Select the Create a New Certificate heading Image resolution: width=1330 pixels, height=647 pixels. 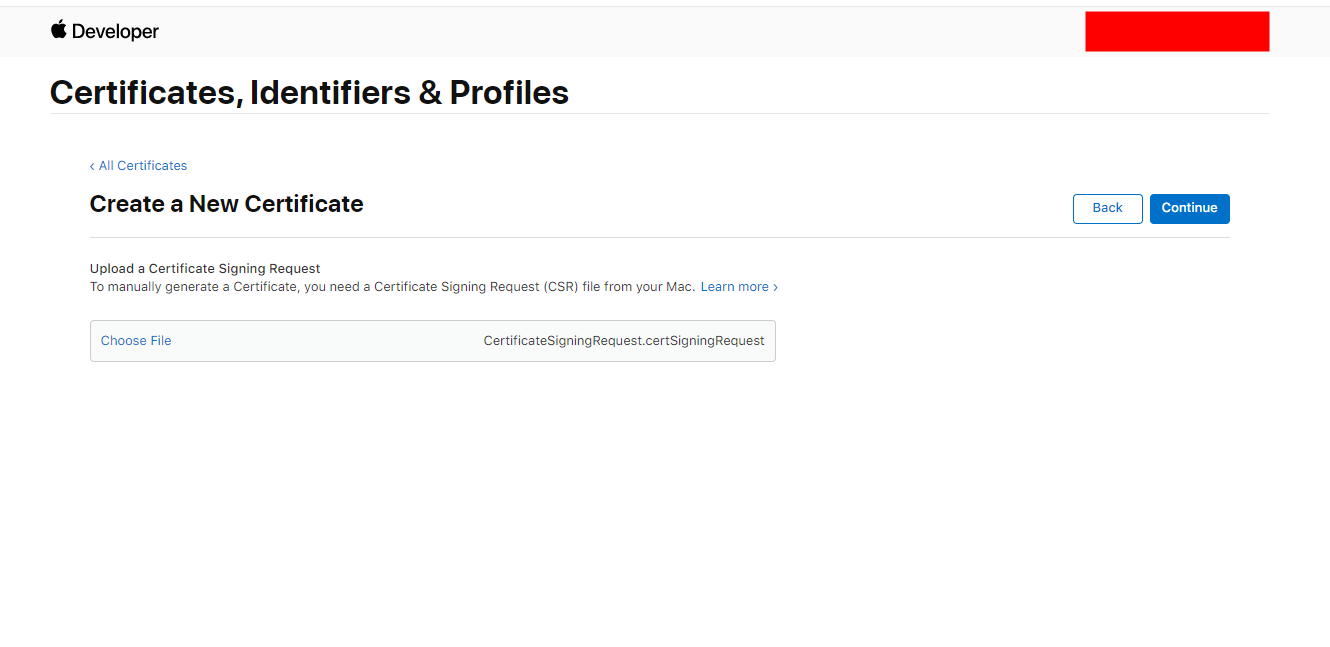click(226, 204)
